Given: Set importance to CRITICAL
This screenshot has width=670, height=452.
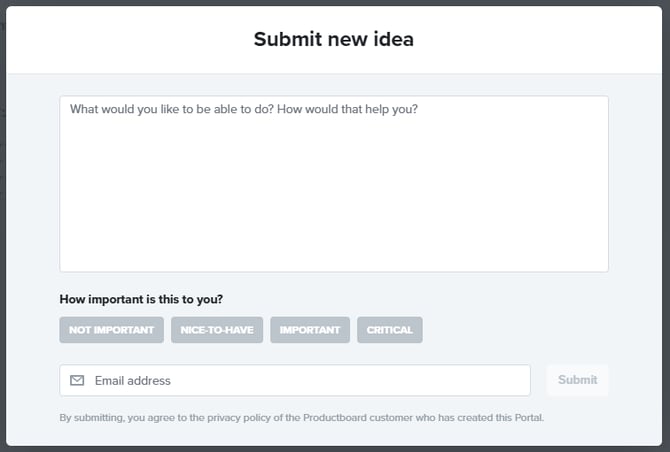Looking at the screenshot, I should [x=389, y=330].
